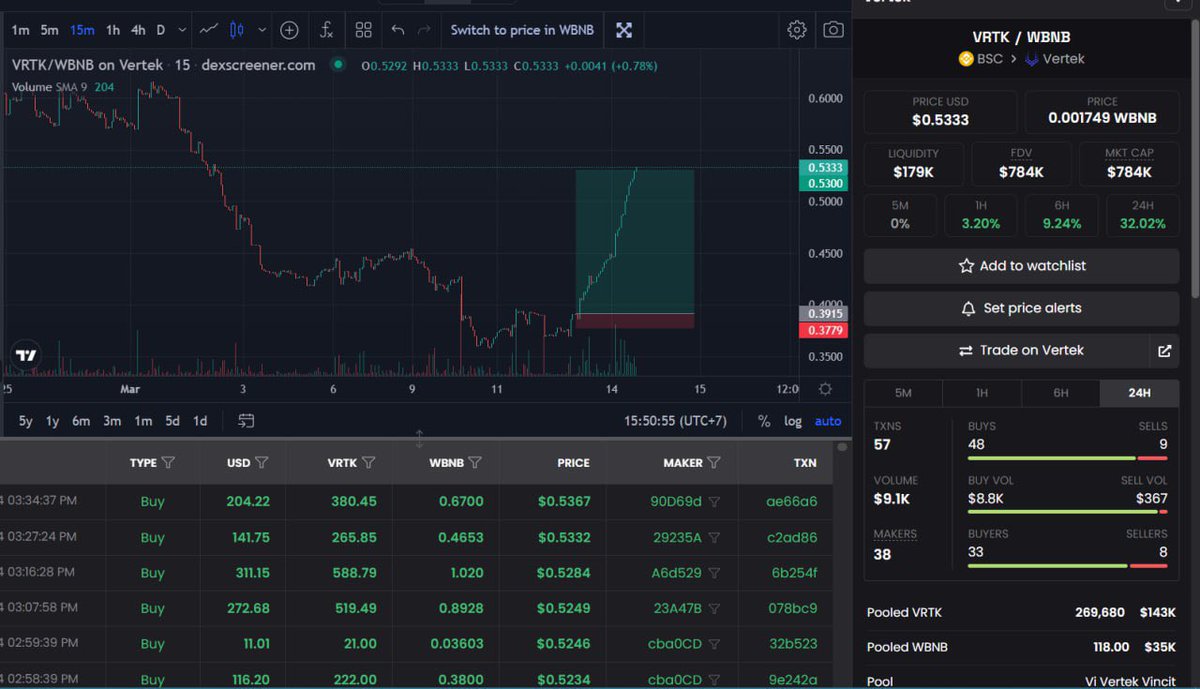
Task: Filter by maker 29235A
Action: pos(714,538)
